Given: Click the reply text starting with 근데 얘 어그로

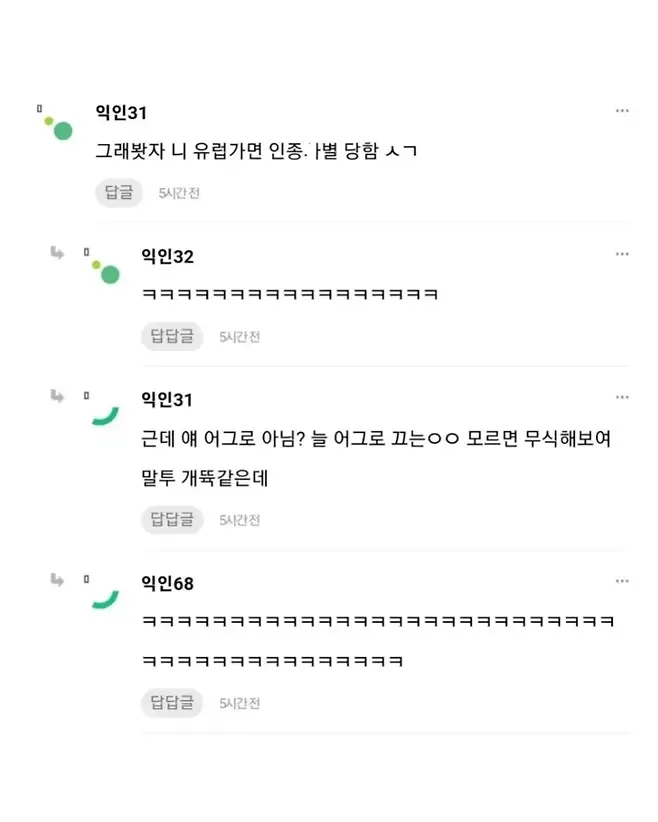Looking at the screenshot, I should 377,439.
